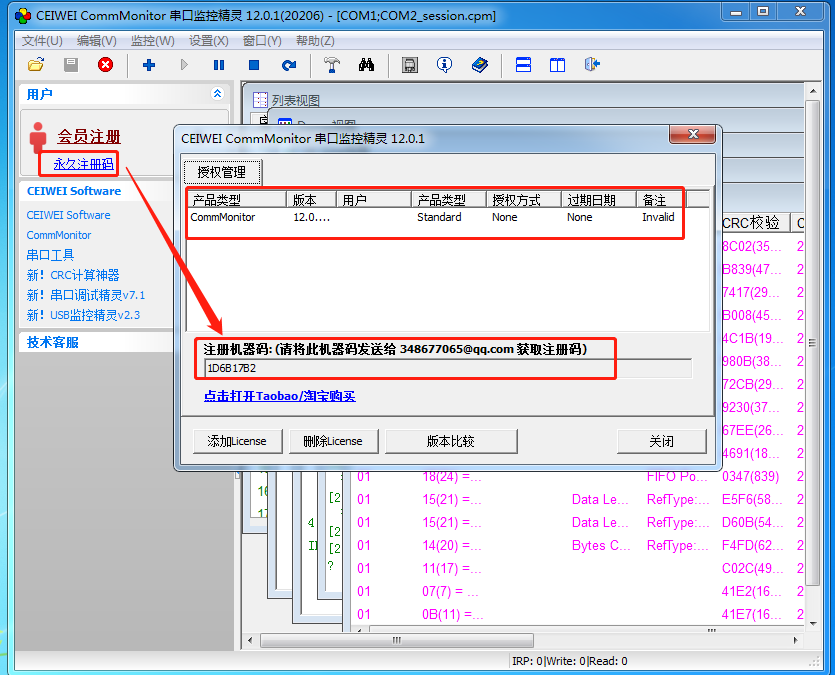This screenshot has width=835, height=675.
Task: Select the 授权管理 tab
Action: [222, 172]
